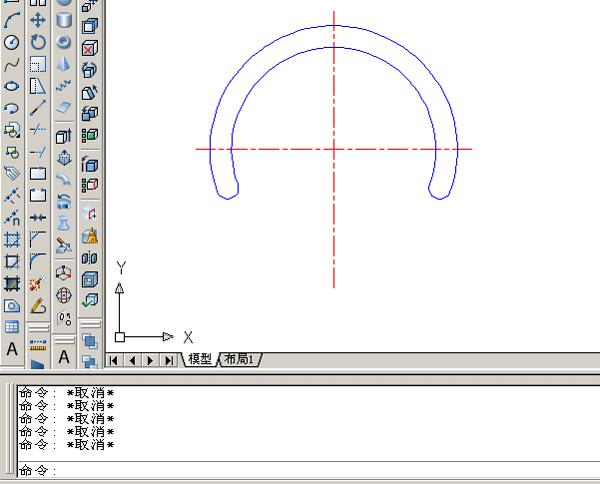Jump to the last layout tab
Viewport: 600px width, 484px height.
click(x=169, y=360)
